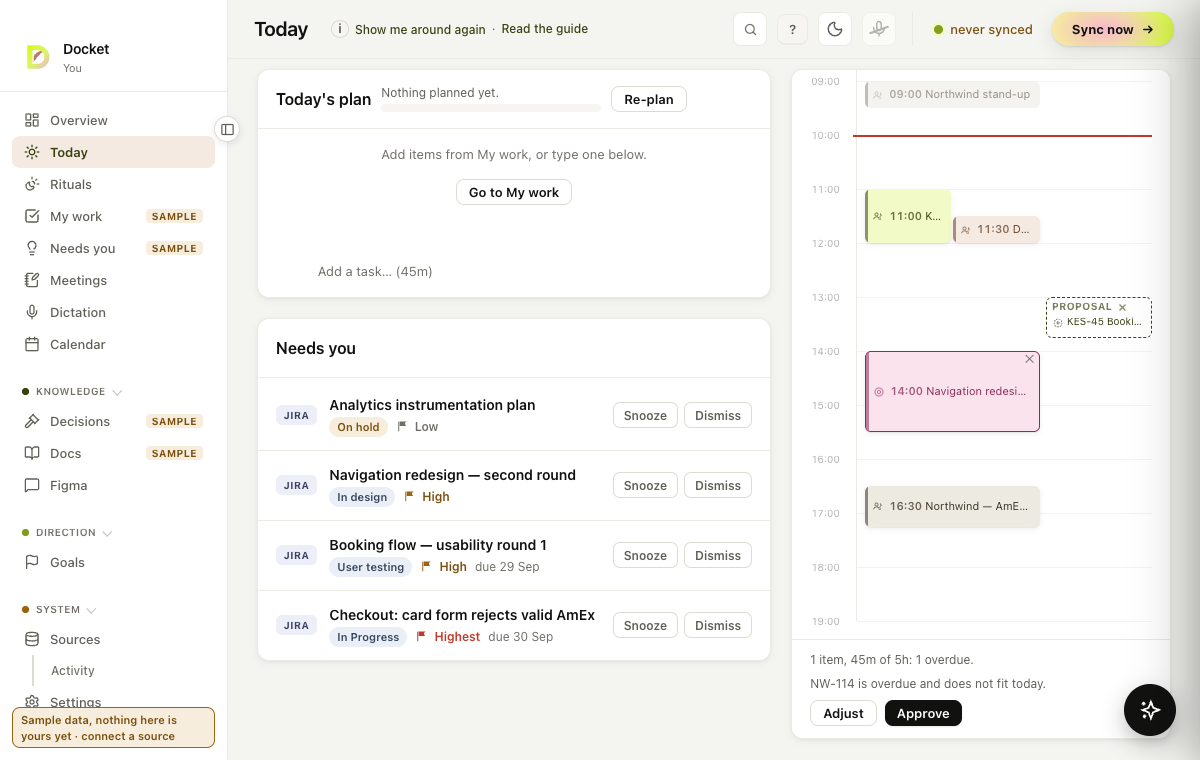The width and height of the screenshot is (1200, 760).
Task: Open Needs you sidebar item
Action: [113, 248]
